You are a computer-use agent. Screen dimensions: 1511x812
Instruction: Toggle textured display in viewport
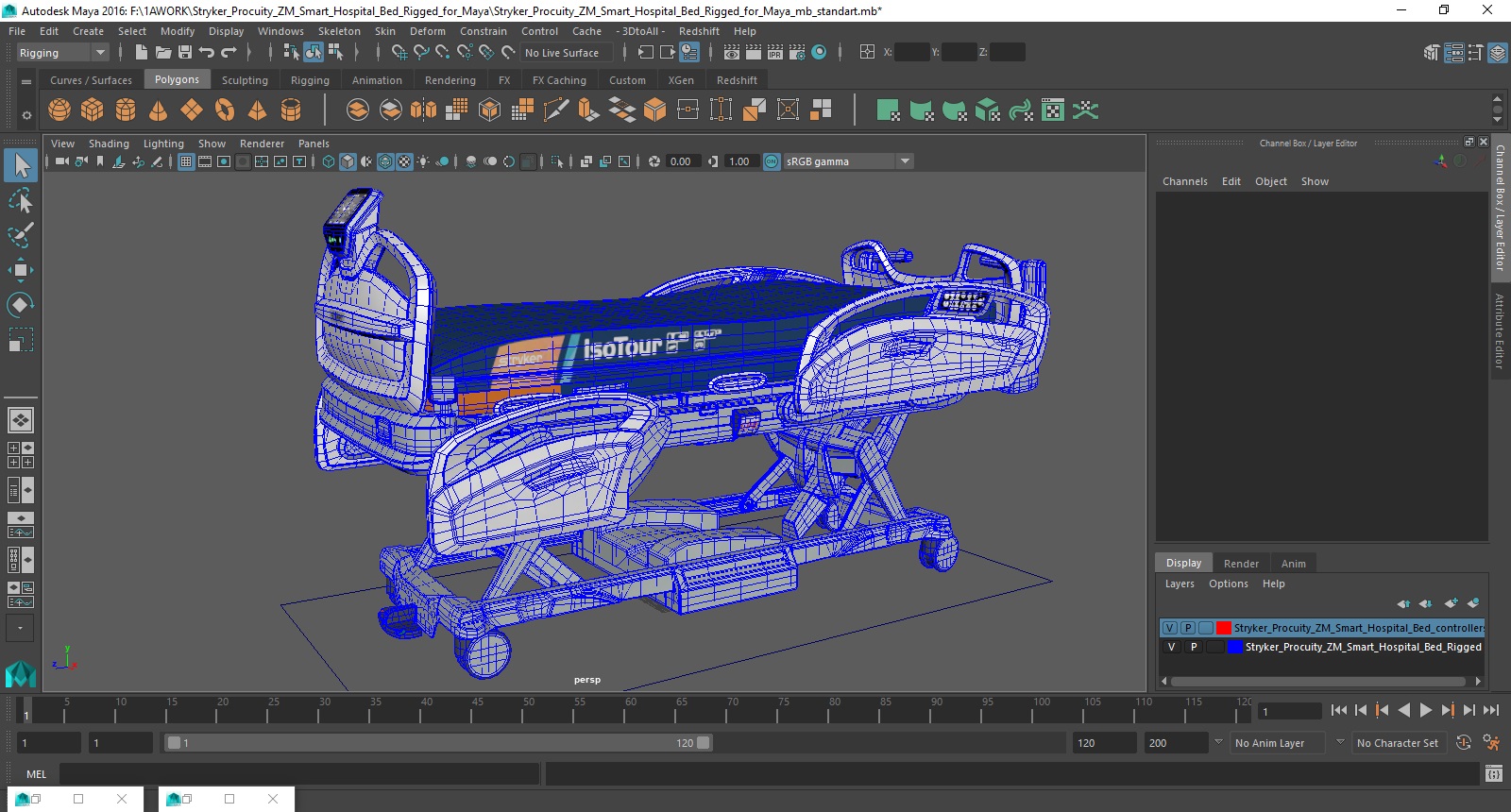(404, 161)
